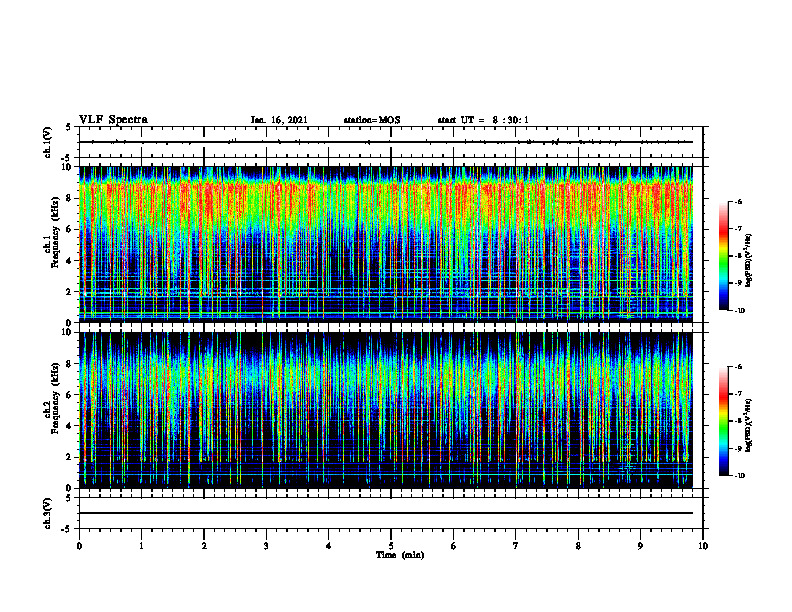Viewport: 792px width, 612px height.
Task: Click time axis tick label "4"
Action: click(x=329, y=546)
